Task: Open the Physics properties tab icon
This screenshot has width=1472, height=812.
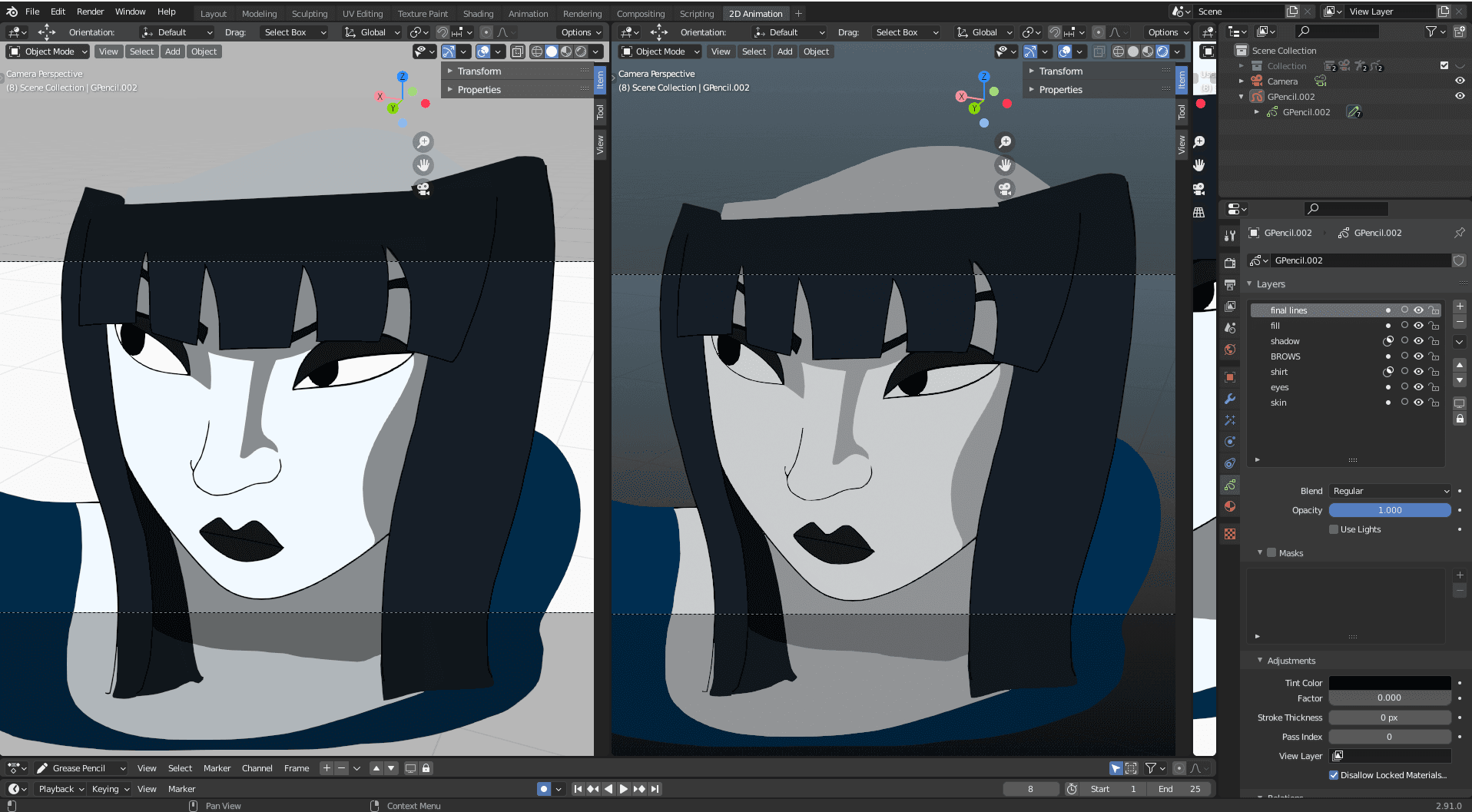Action: click(x=1230, y=442)
